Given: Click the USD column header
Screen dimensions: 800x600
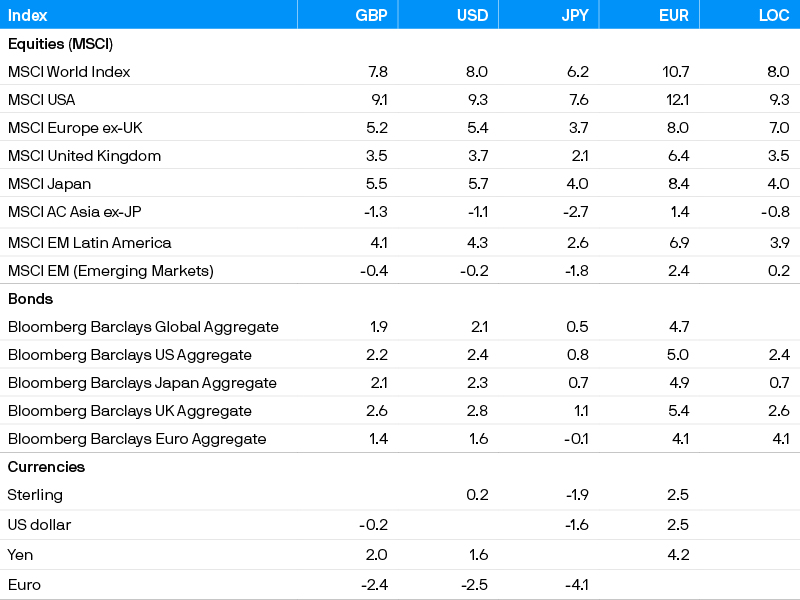Looking at the screenshot, I should point(471,15).
